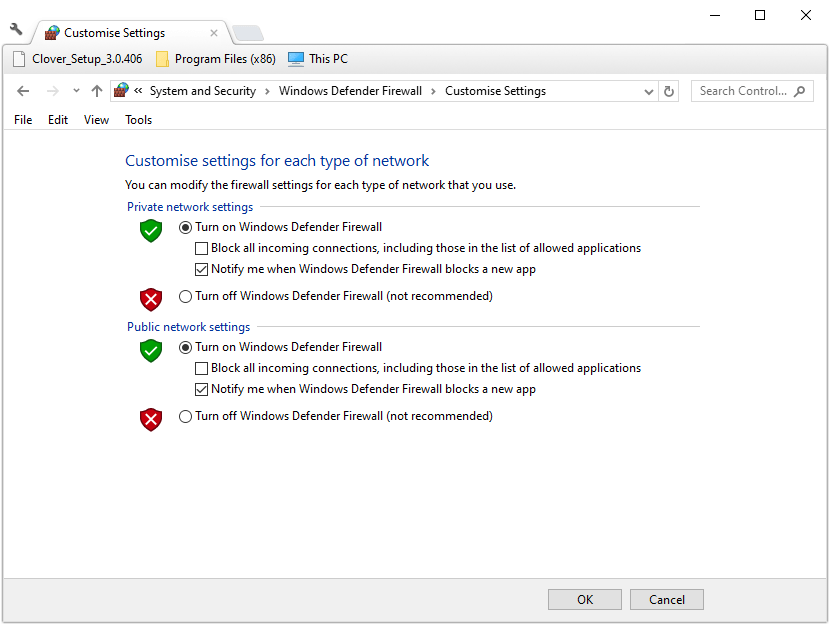This screenshot has width=830, height=625.
Task: Open the address bar history dropdown
Action: 648,92
